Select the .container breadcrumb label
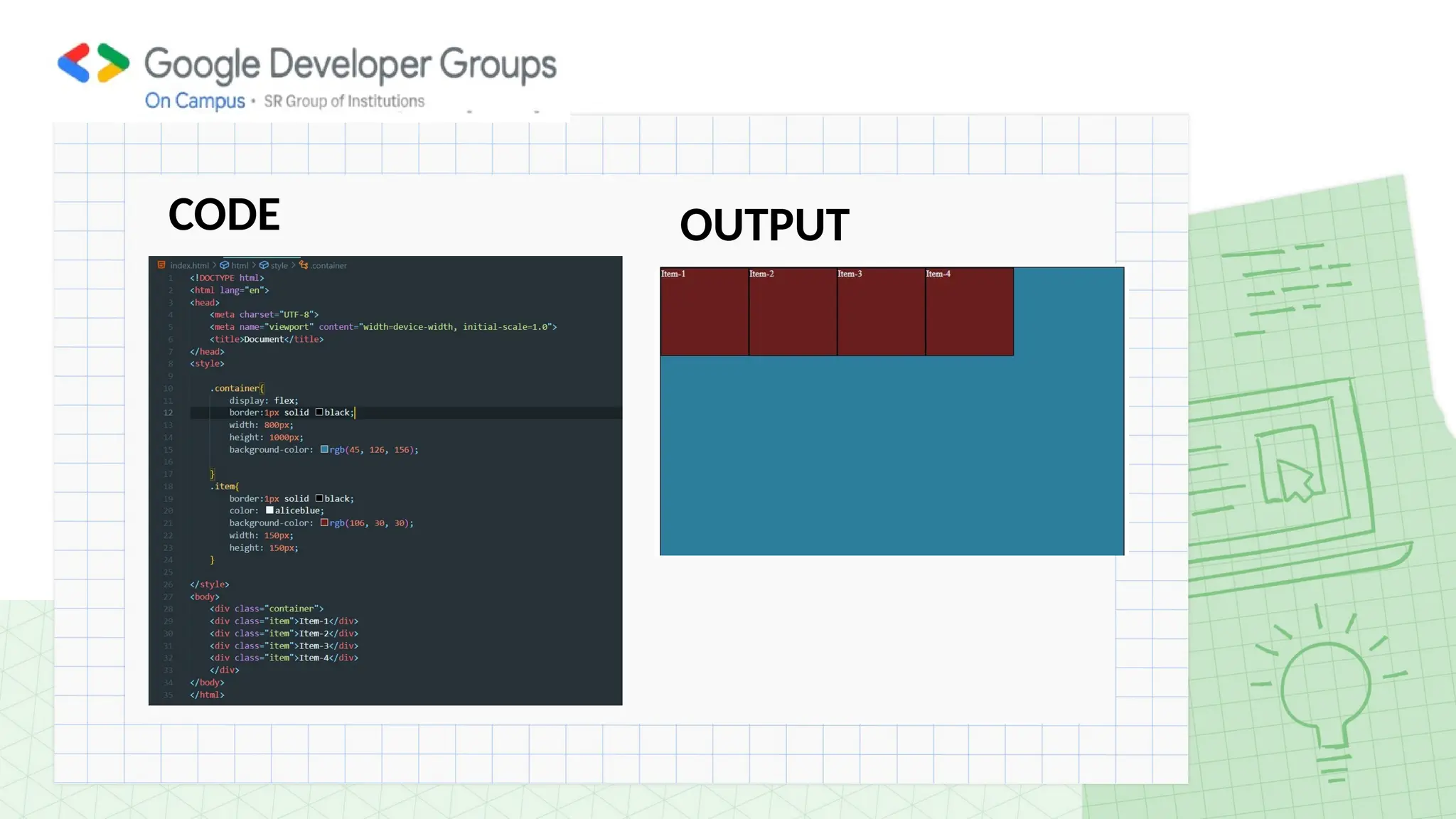 329,266
